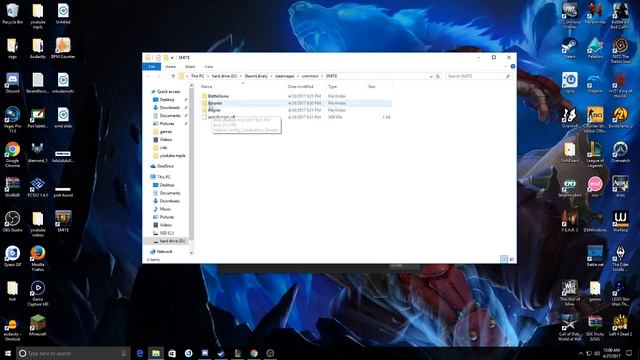640x360 pixels.
Task: Click the Windows Start button
Action: tap(8, 353)
